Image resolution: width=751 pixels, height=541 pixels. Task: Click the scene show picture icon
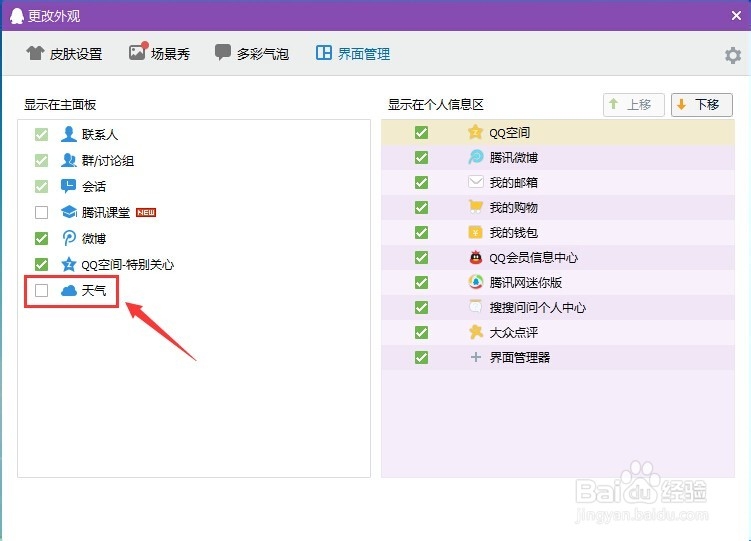click(138, 52)
